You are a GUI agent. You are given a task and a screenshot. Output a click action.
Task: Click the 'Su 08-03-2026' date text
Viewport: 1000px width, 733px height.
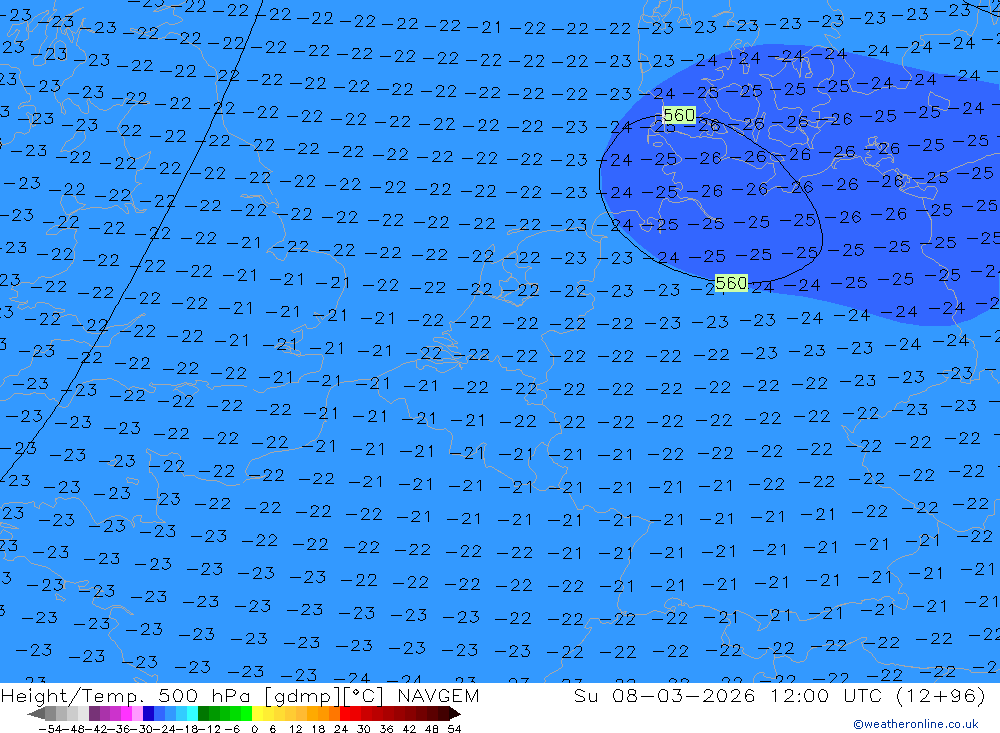(665, 696)
